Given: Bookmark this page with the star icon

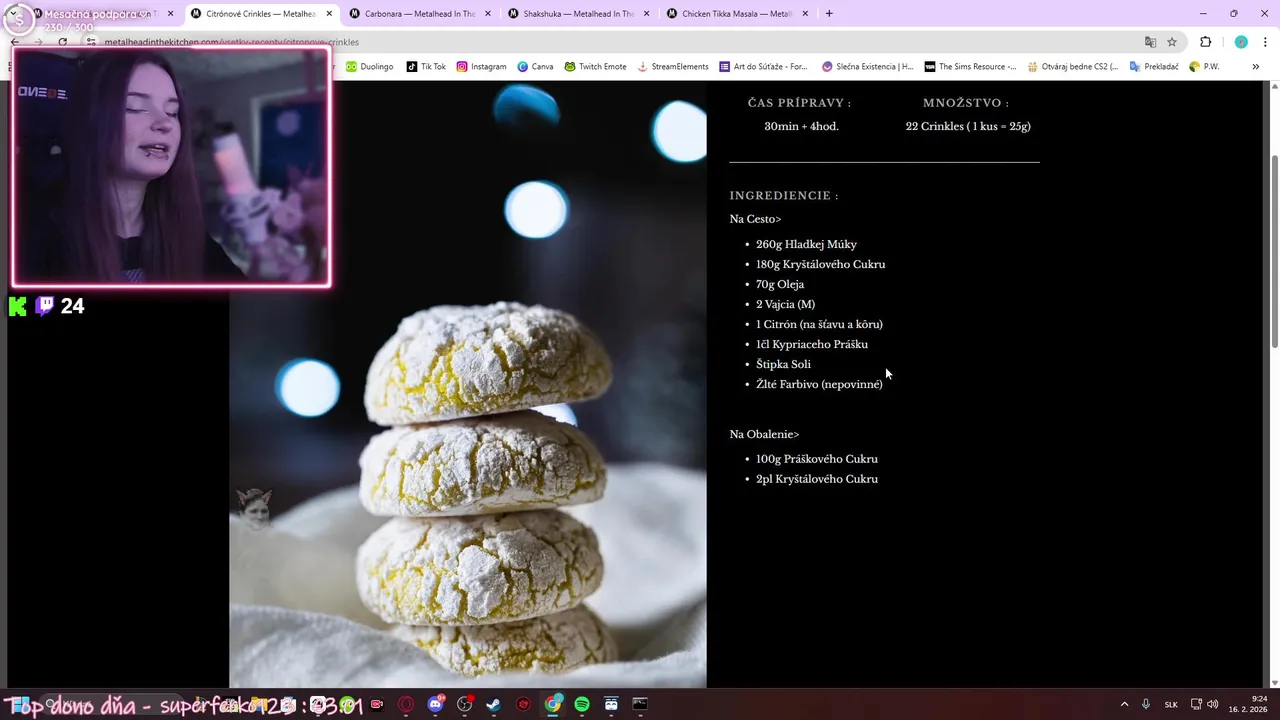Looking at the screenshot, I should coord(1172,42).
